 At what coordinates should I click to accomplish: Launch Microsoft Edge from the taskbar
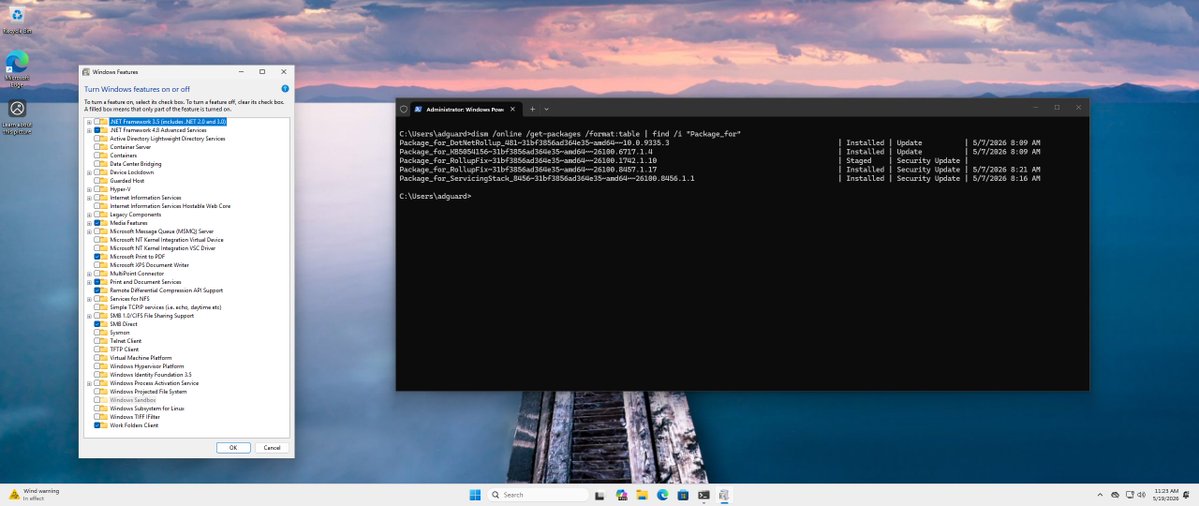[x=663, y=495]
